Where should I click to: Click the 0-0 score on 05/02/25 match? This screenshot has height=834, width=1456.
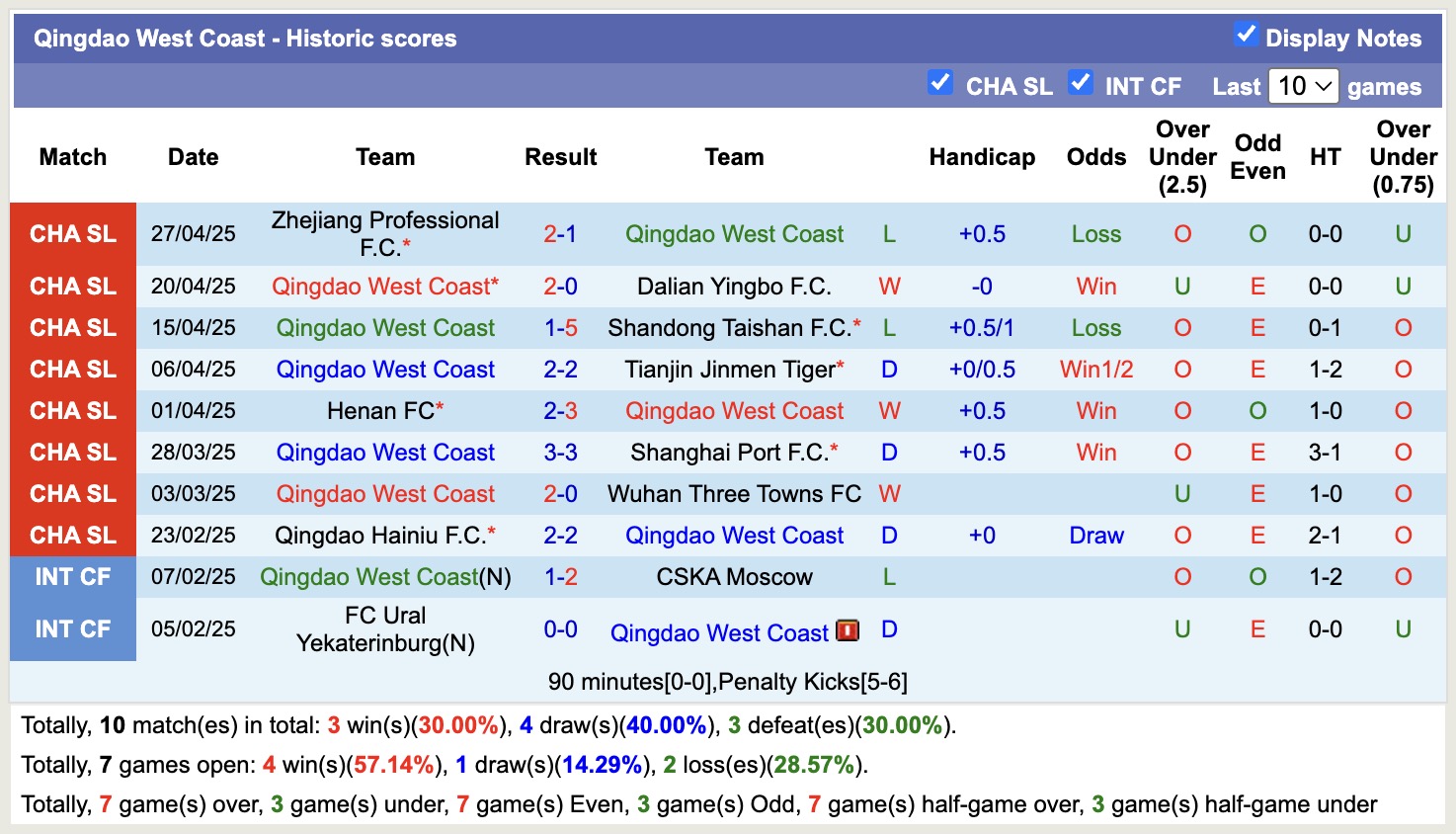[x=560, y=629]
